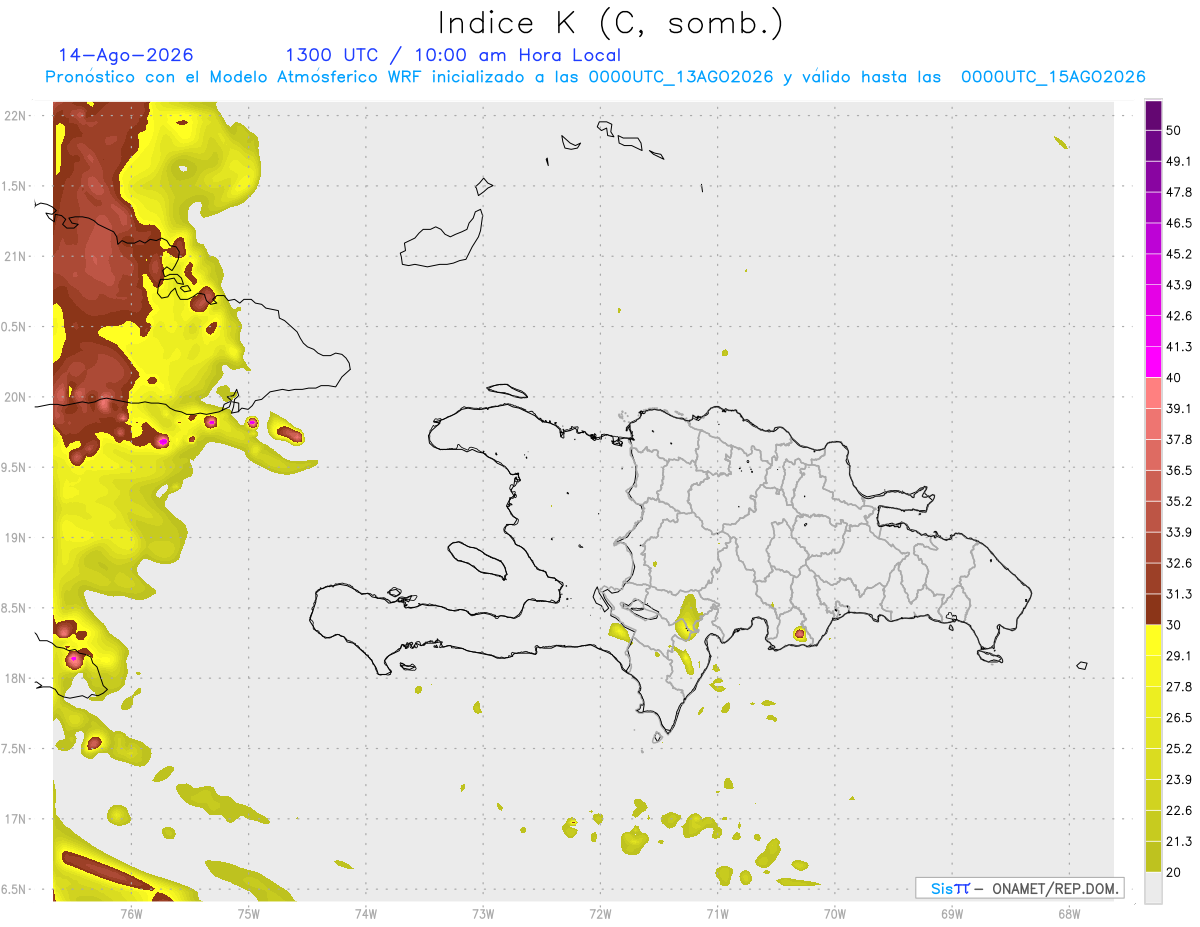This screenshot has height=927, width=1200.
Task: Click the legend value "26.5"
Action: pos(1179,718)
